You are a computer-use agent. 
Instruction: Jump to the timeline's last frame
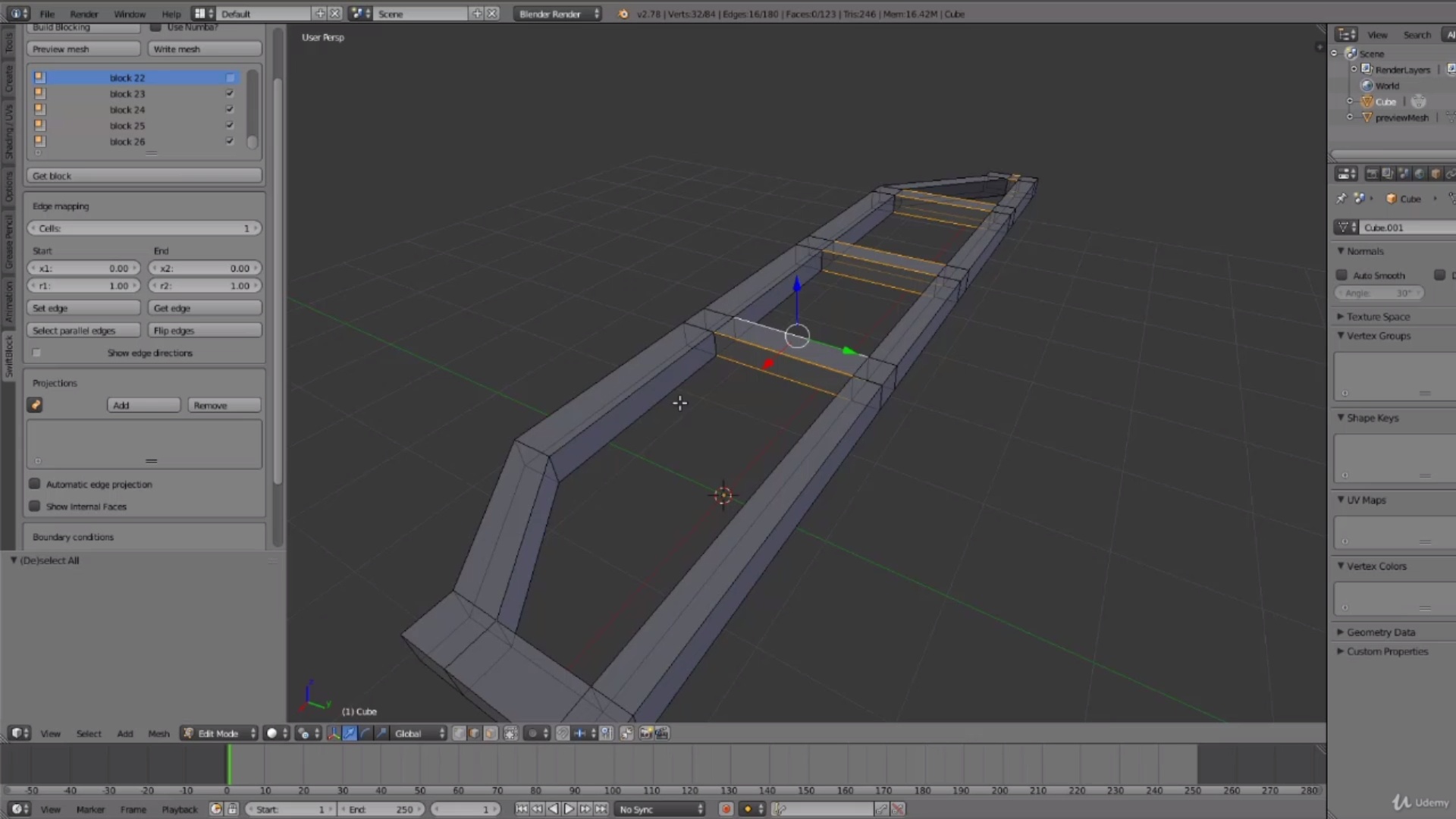pos(601,809)
